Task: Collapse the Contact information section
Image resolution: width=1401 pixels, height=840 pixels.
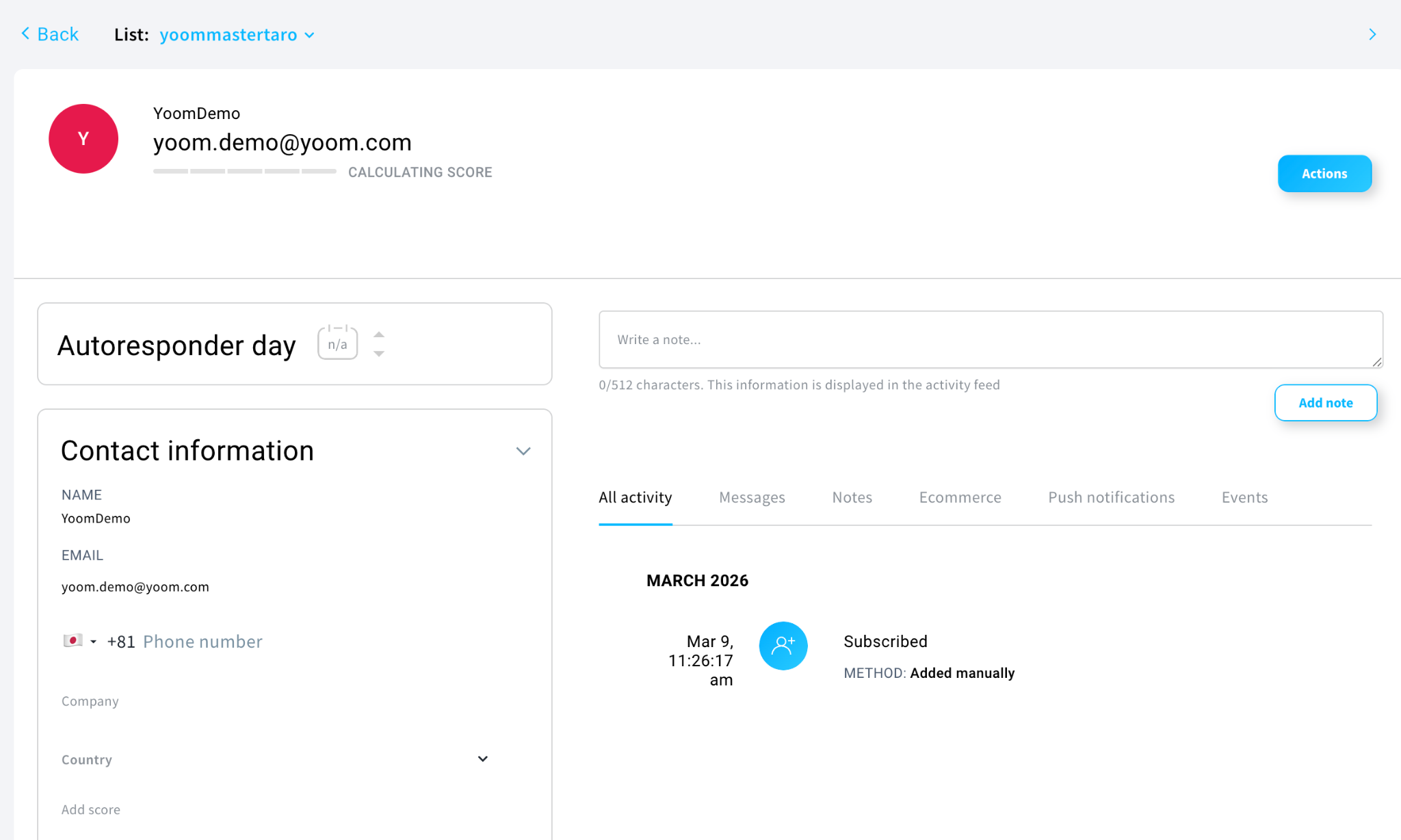Action: (523, 451)
